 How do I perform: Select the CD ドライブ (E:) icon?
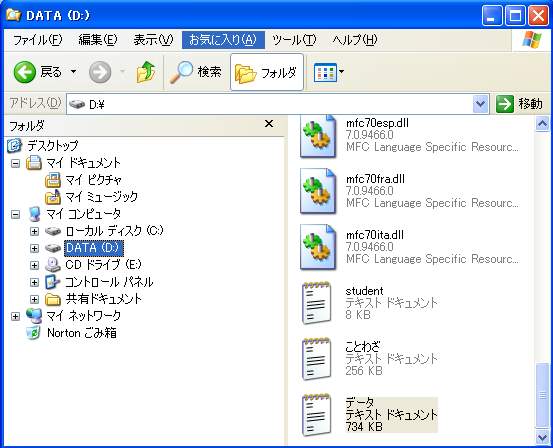pos(53,265)
